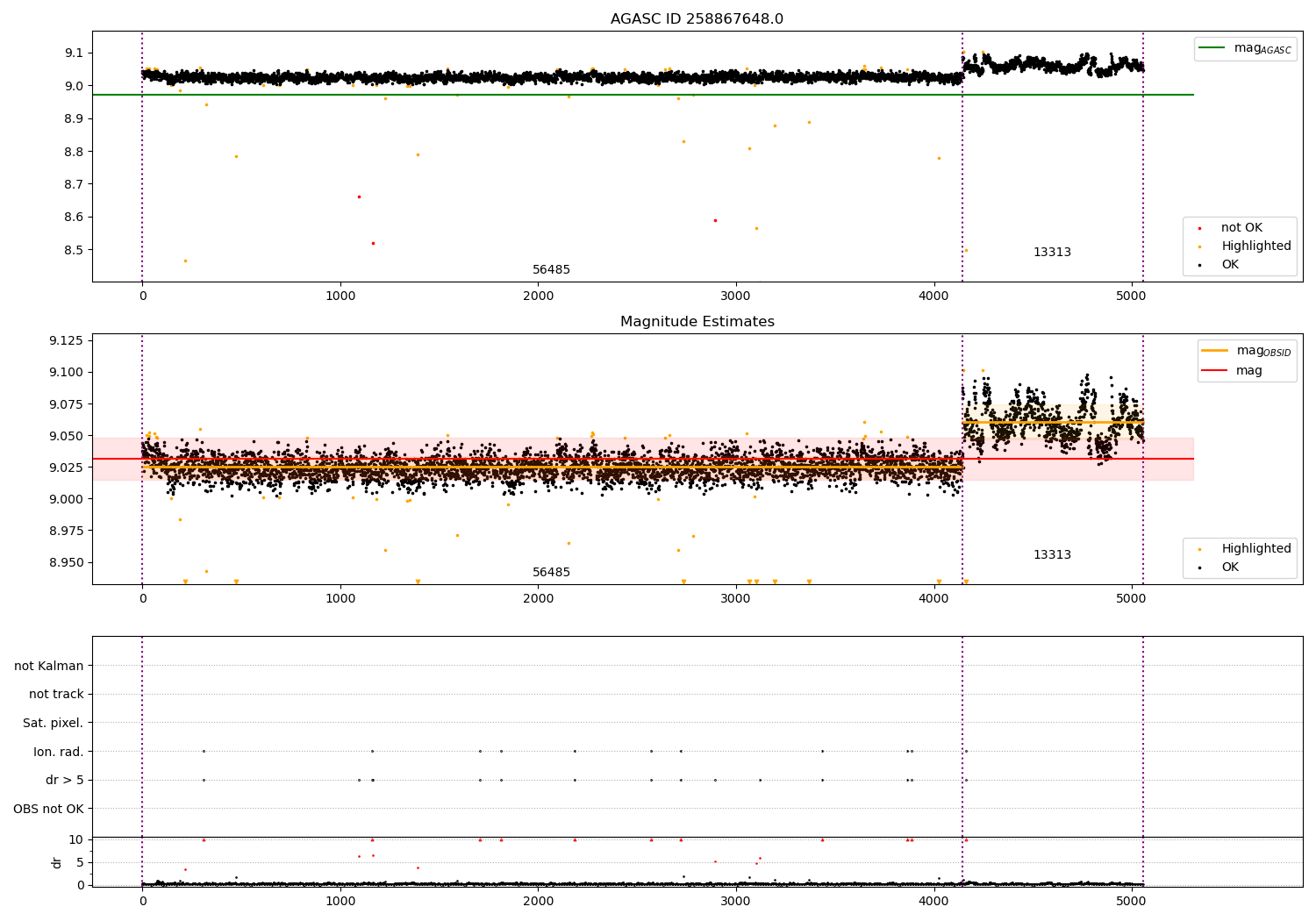The width and height of the screenshot is (1316, 921).
Task: Click the 8.950 y-axis tick label
Action: pos(67,563)
